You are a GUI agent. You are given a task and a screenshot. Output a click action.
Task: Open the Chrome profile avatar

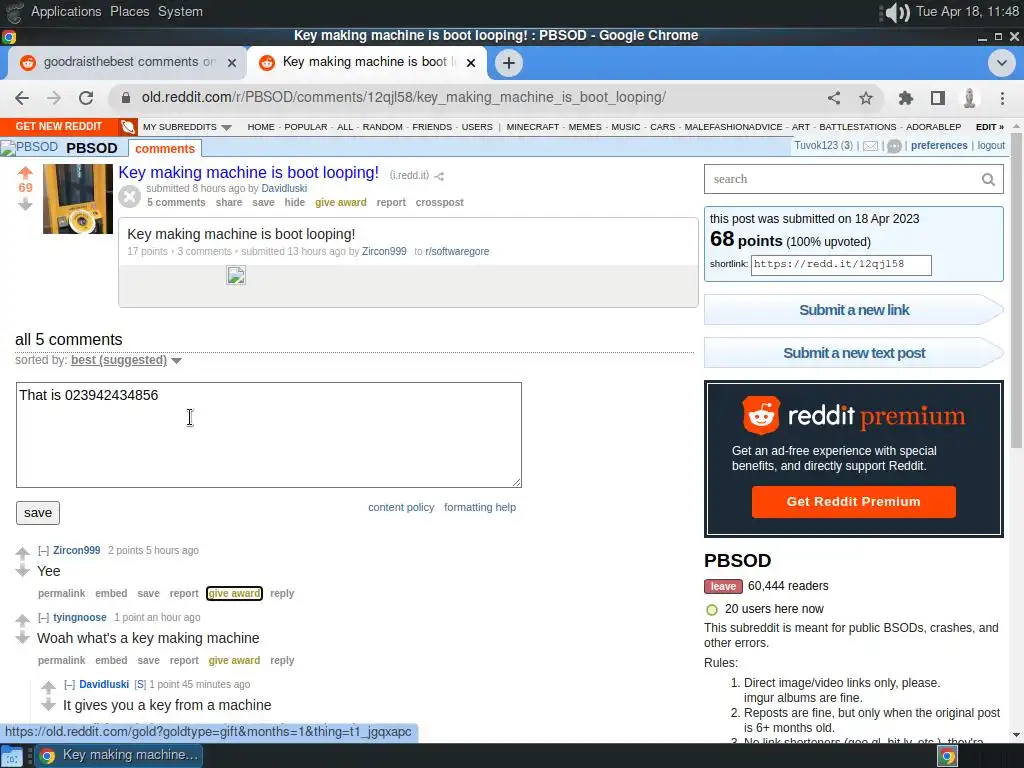click(x=970, y=98)
